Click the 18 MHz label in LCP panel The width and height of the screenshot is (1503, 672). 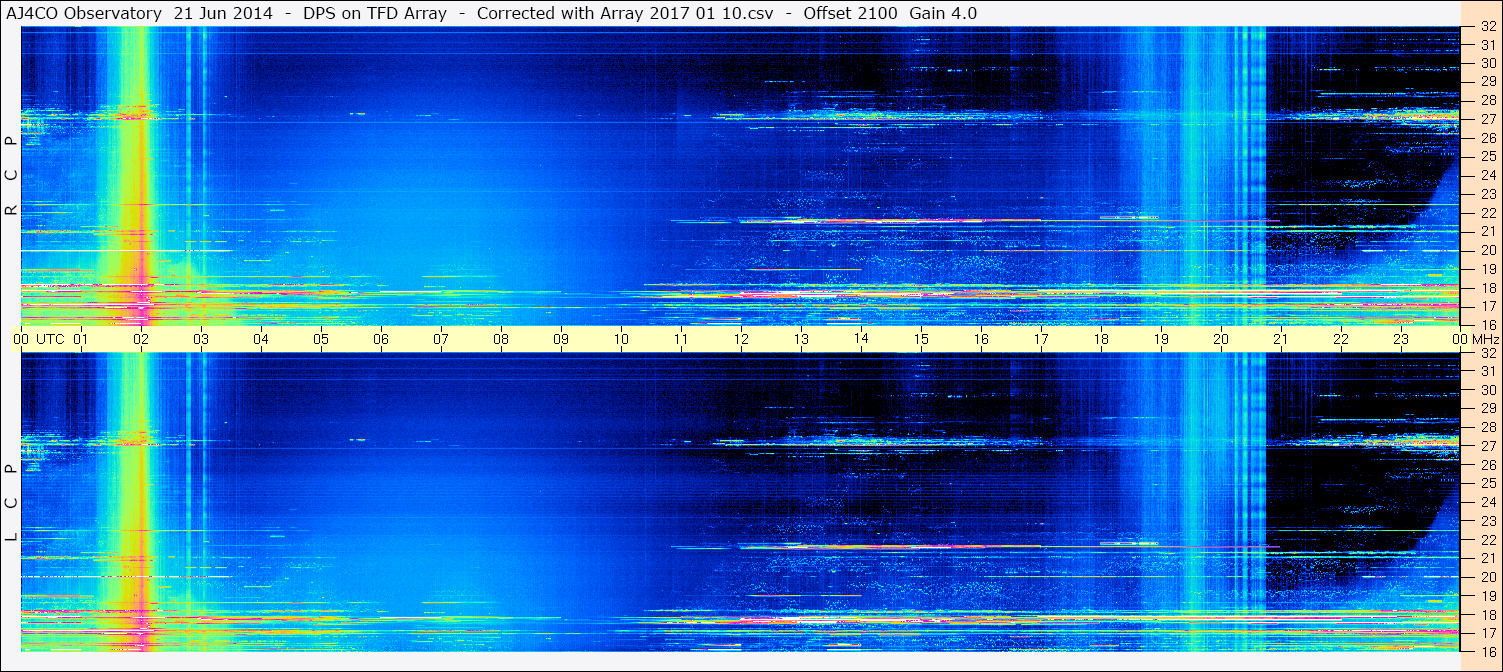pyautogui.click(x=1487, y=614)
